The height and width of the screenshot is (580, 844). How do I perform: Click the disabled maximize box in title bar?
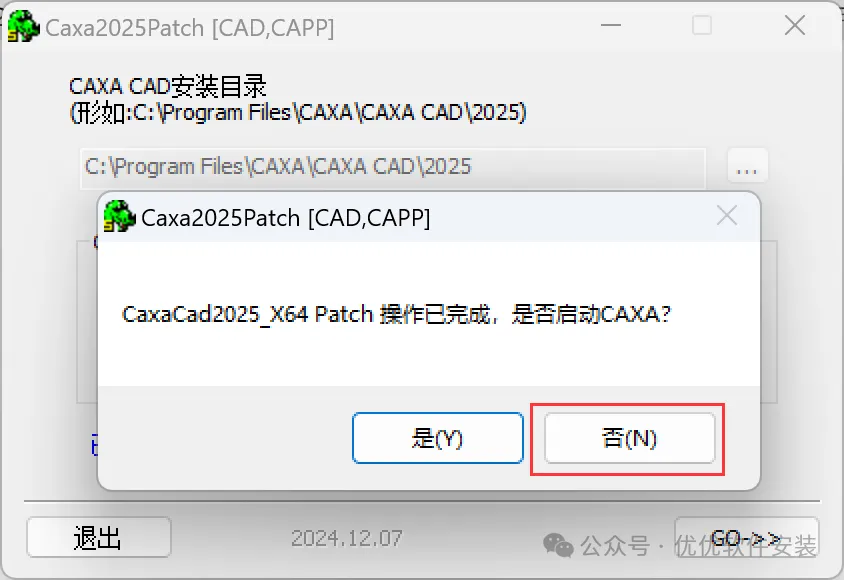click(702, 25)
